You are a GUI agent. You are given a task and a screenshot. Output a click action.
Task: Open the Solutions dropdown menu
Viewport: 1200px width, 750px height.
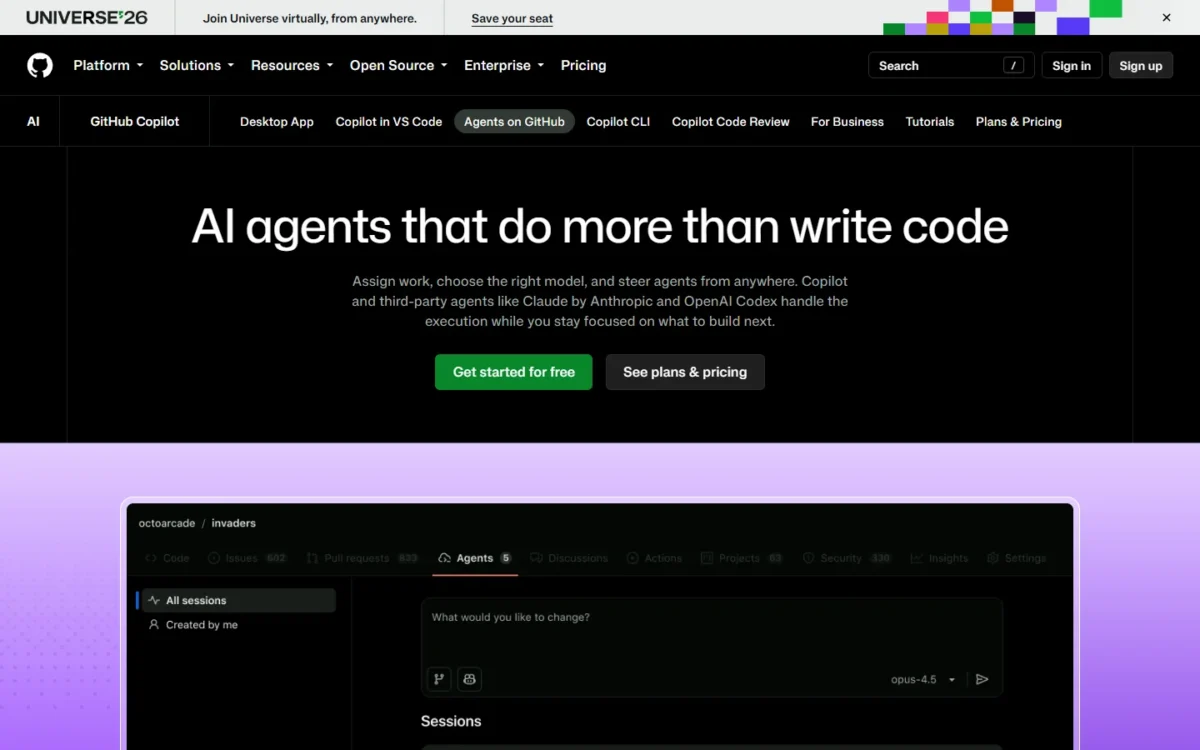(197, 66)
